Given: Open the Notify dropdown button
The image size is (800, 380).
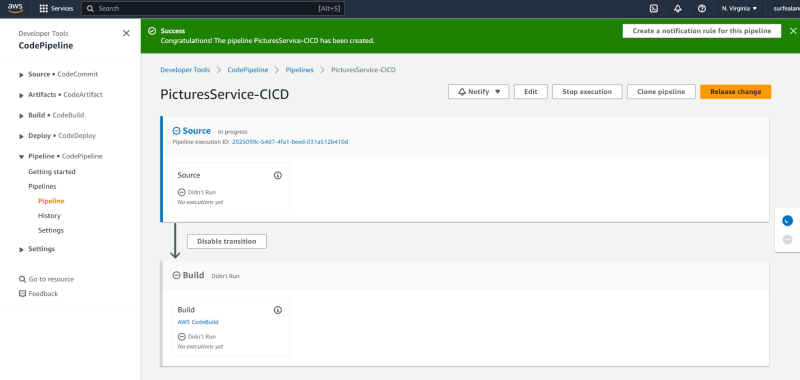Looking at the screenshot, I should [x=479, y=92].
